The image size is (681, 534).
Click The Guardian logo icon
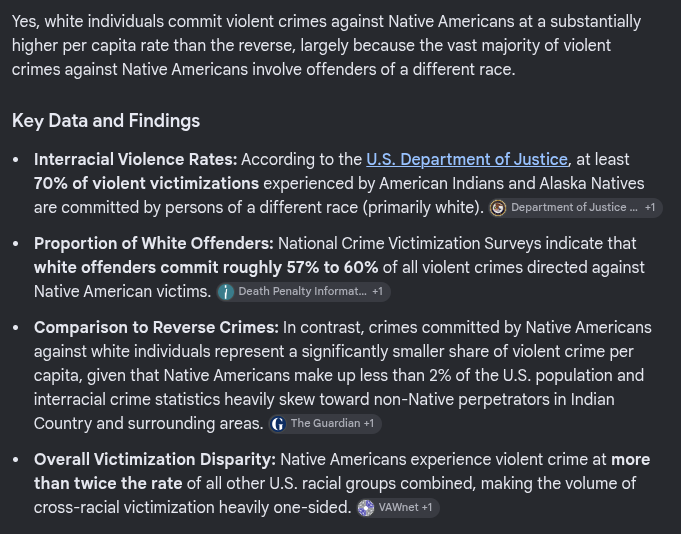pyautogui.click(x=278, y=424)
